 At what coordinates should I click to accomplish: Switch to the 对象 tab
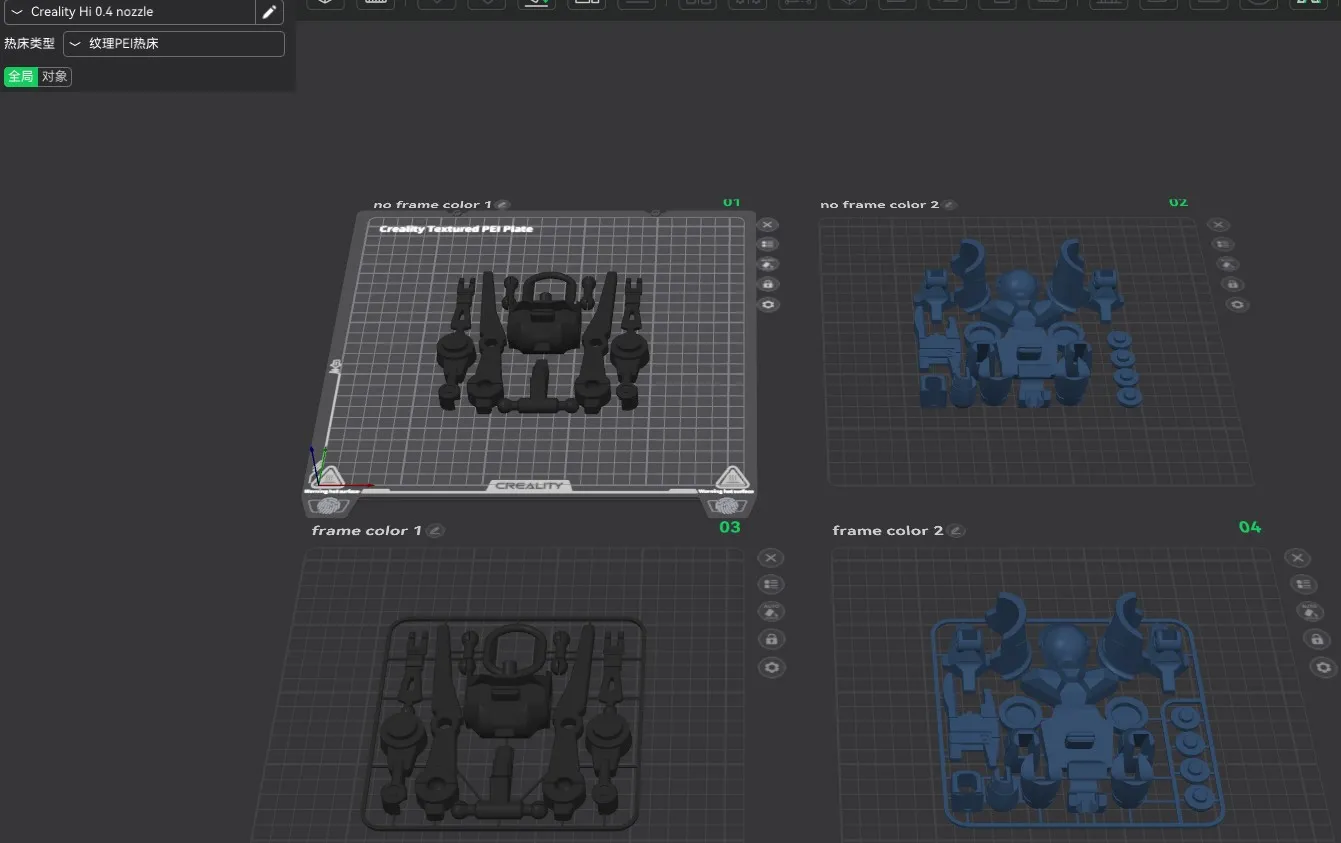[55, 76]
